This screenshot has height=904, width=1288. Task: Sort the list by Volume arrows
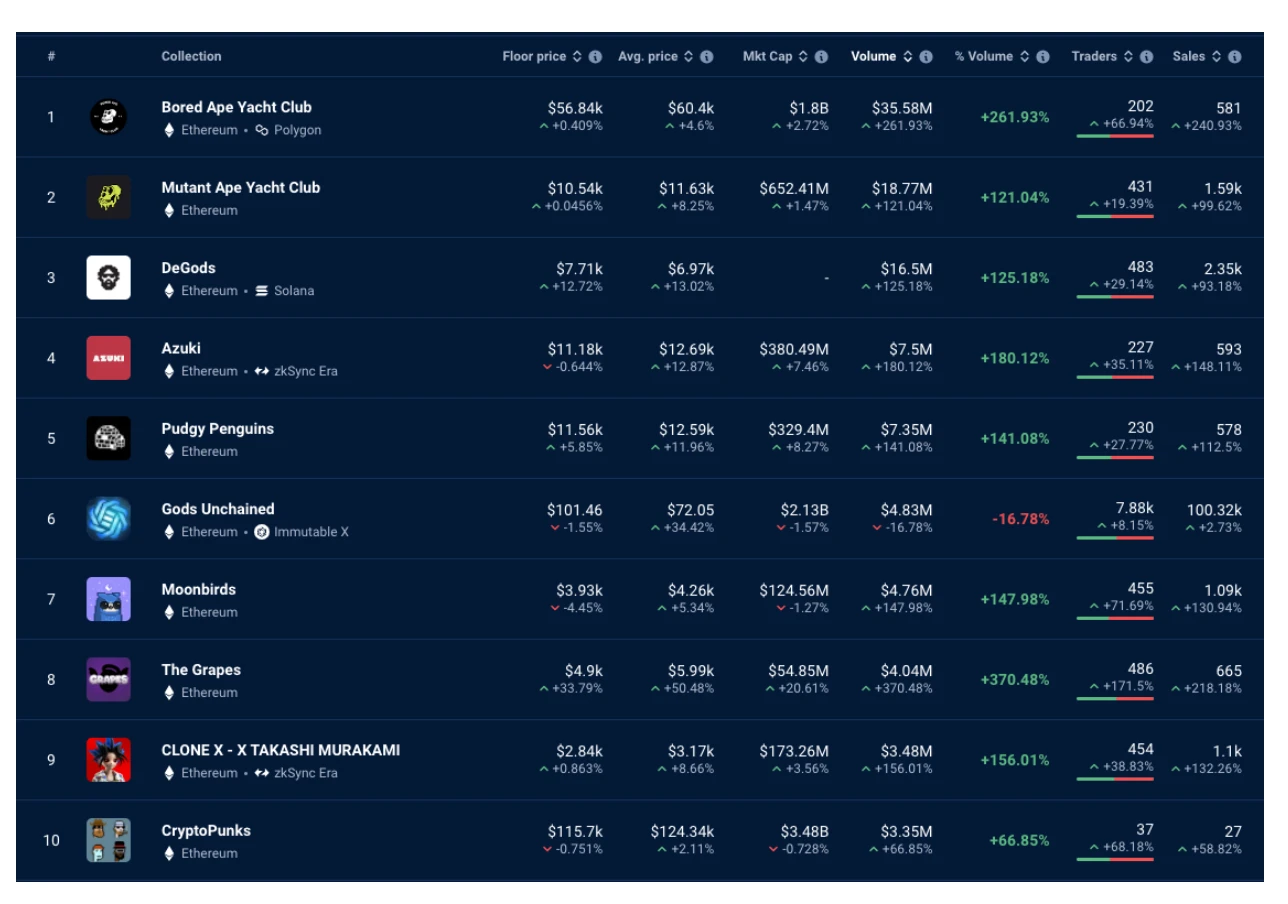908,57
